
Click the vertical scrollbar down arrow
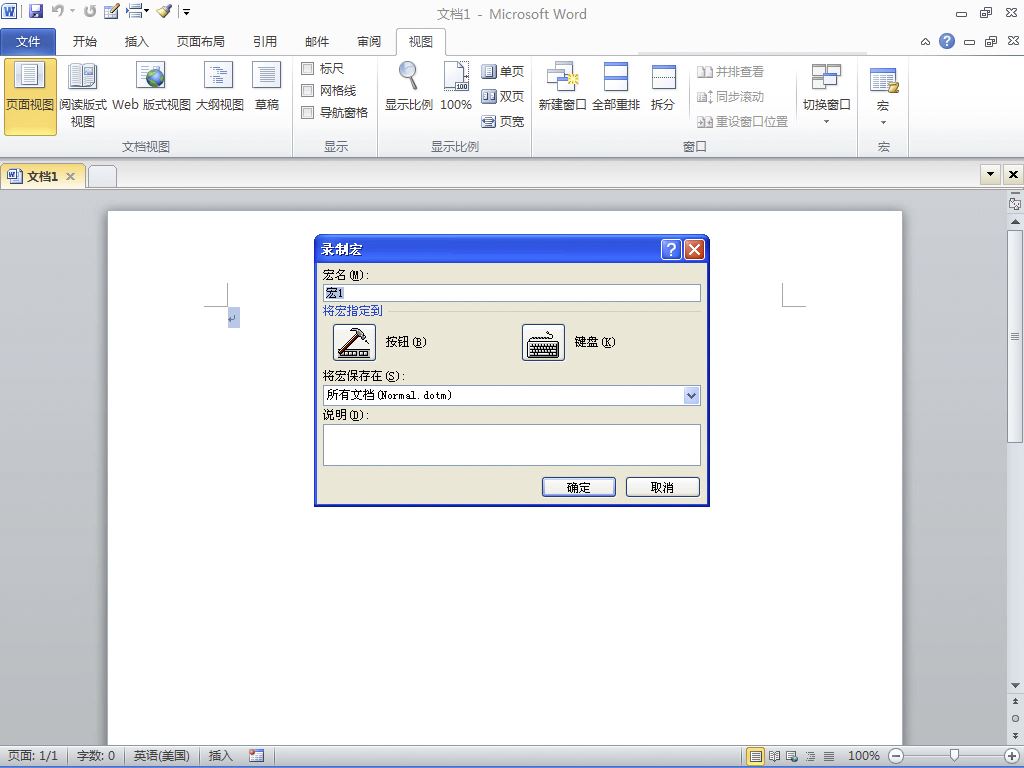coord(1015,685)
